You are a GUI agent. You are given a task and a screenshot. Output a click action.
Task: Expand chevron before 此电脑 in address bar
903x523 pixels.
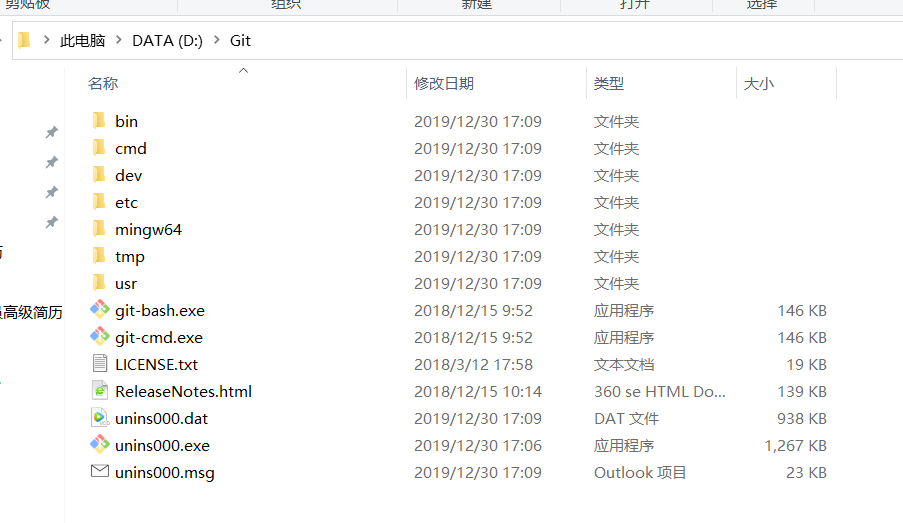click(47, 40)
